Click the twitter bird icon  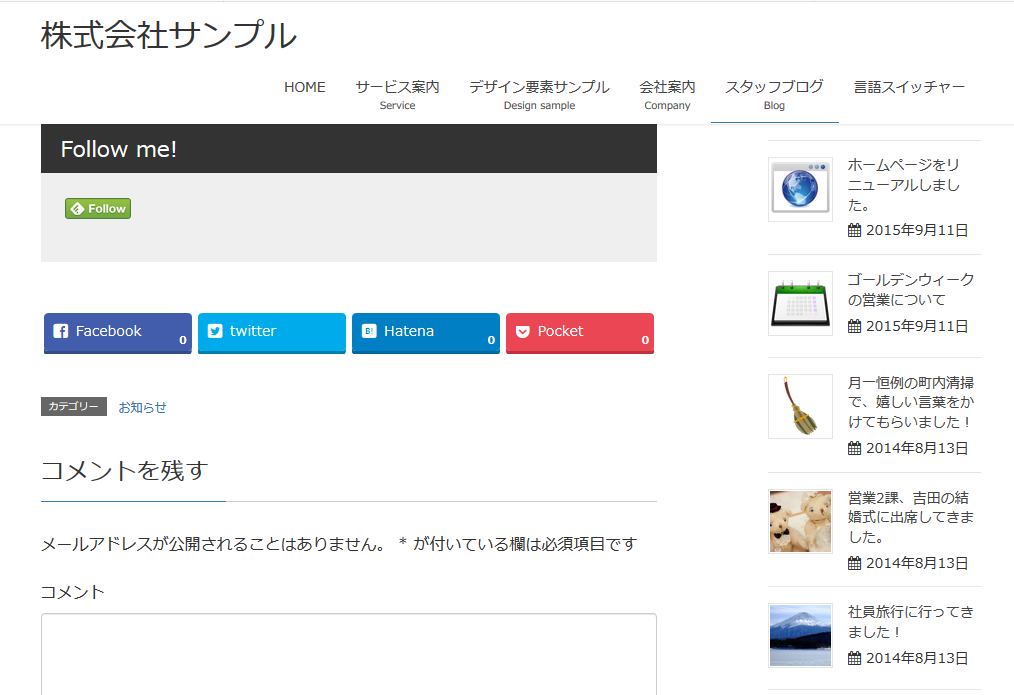215,331
